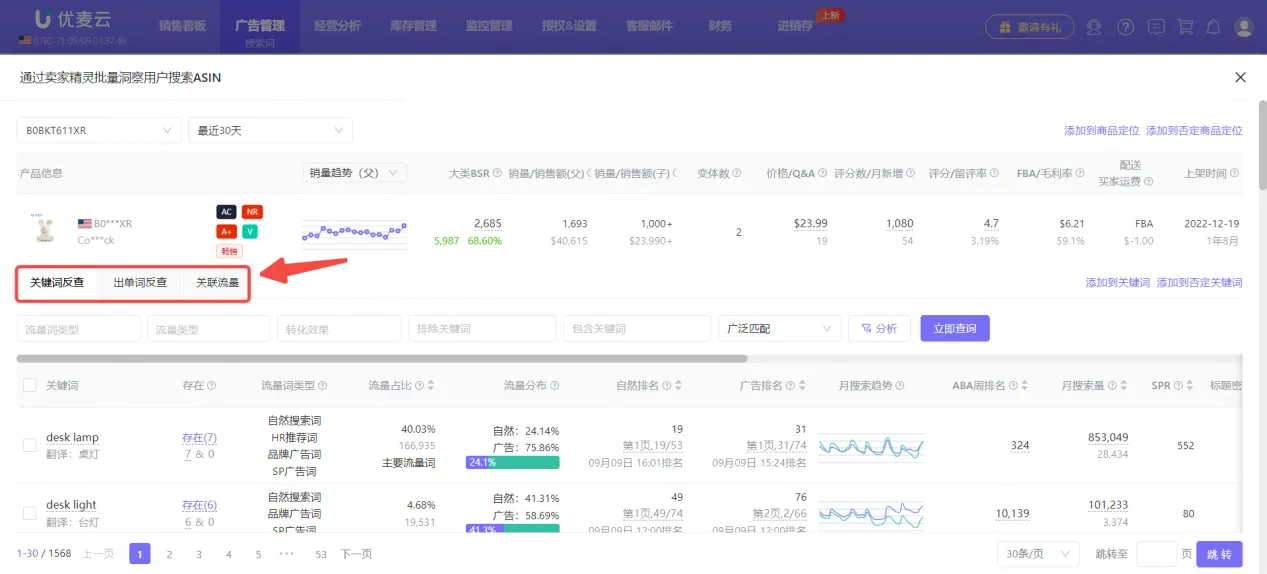
Task: Switch to the 关联流量 tab
Action: pos(217,283)
